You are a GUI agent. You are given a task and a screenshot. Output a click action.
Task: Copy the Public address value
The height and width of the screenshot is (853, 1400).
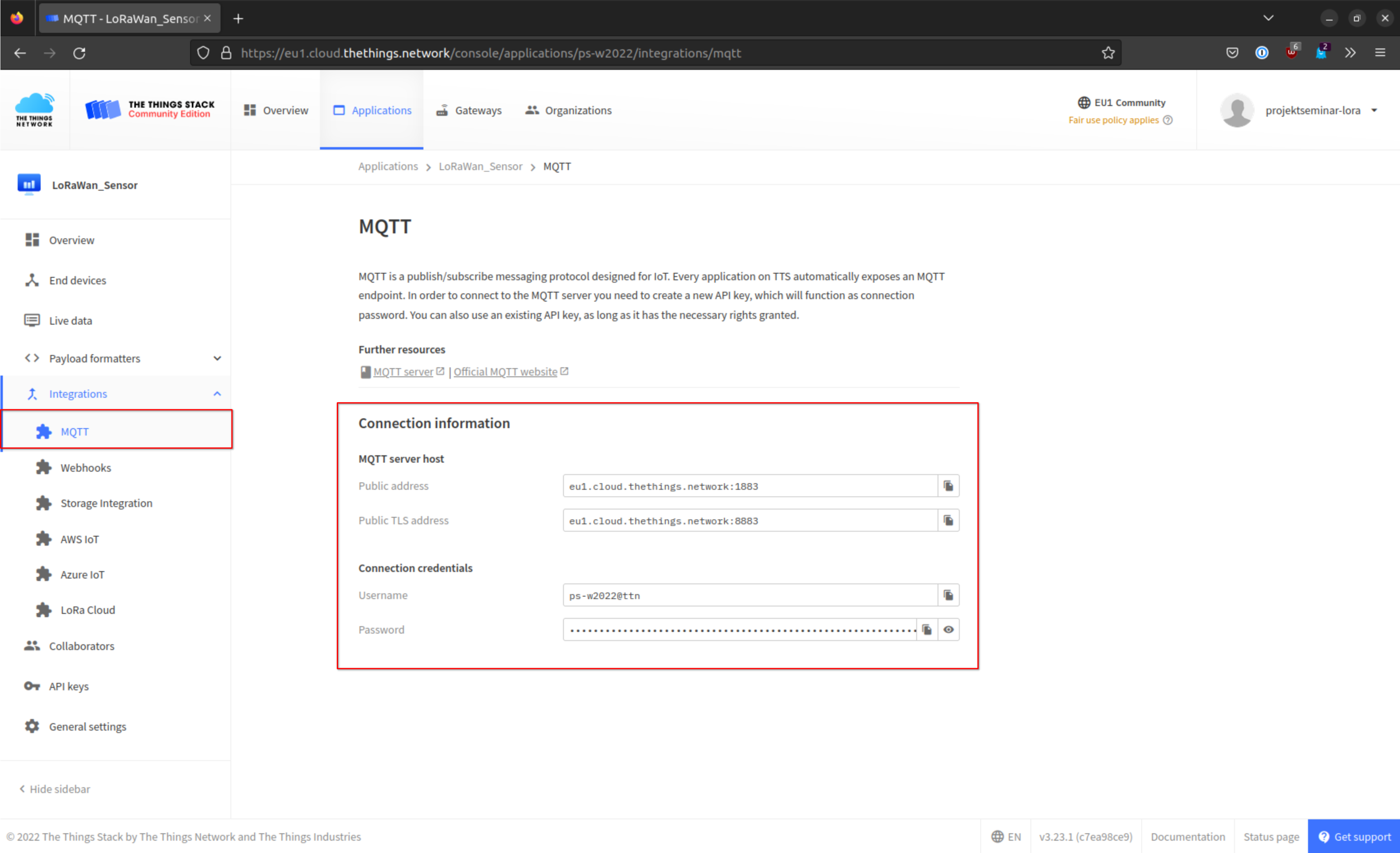(x=948, y=486)
